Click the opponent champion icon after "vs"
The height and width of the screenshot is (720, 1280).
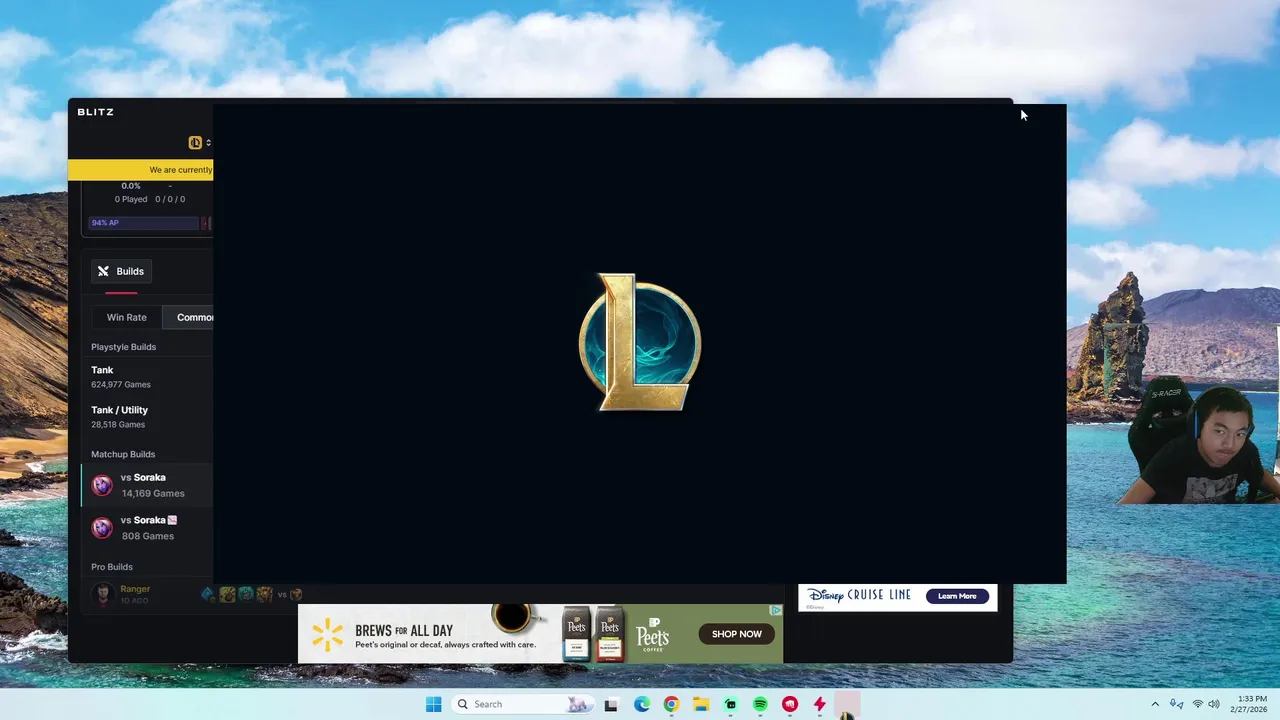pyautogui.click(x=296, y=594)
